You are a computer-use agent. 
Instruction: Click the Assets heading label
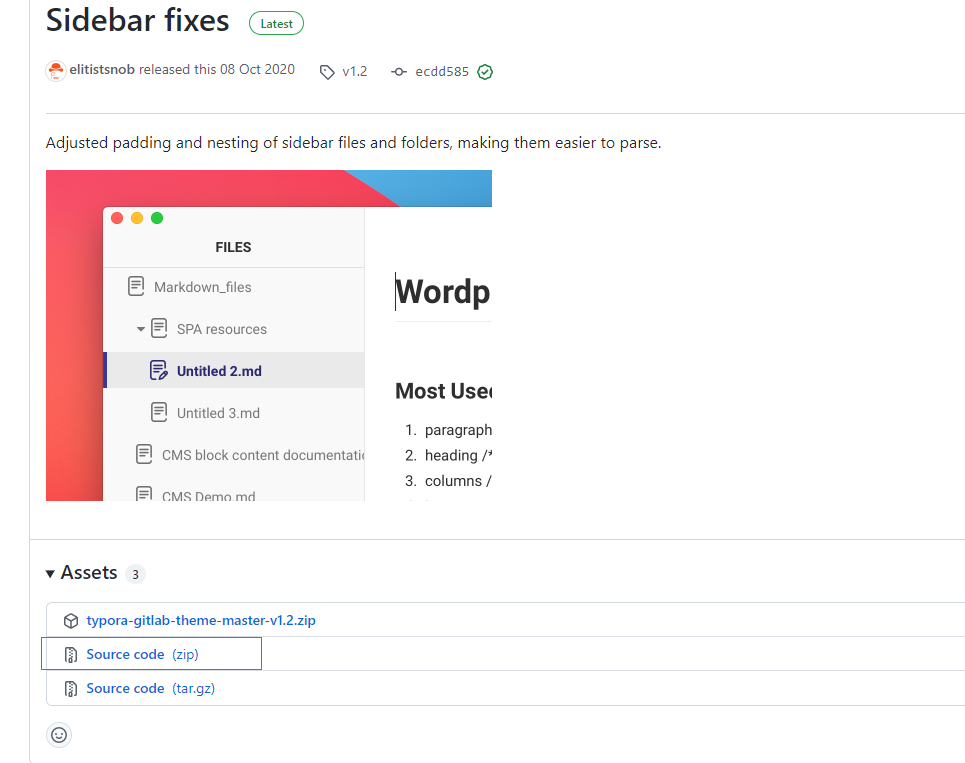point(89,573)
